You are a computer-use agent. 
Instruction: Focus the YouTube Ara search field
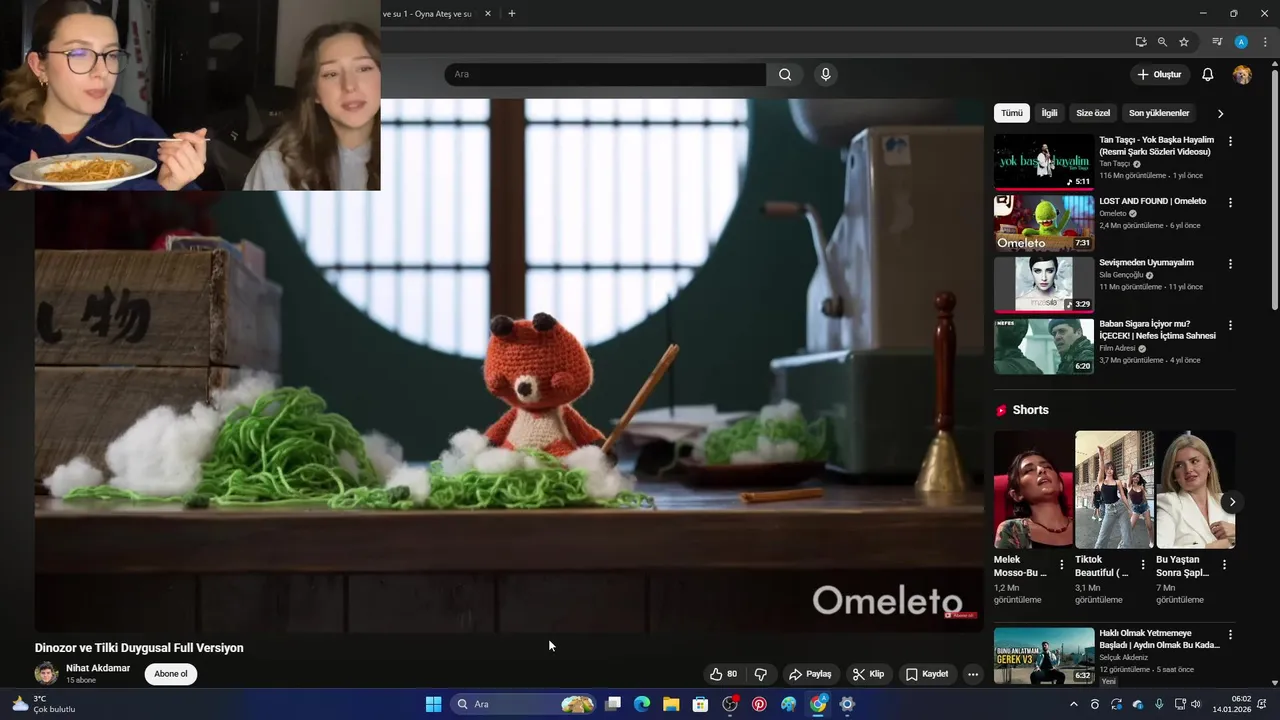605,74
